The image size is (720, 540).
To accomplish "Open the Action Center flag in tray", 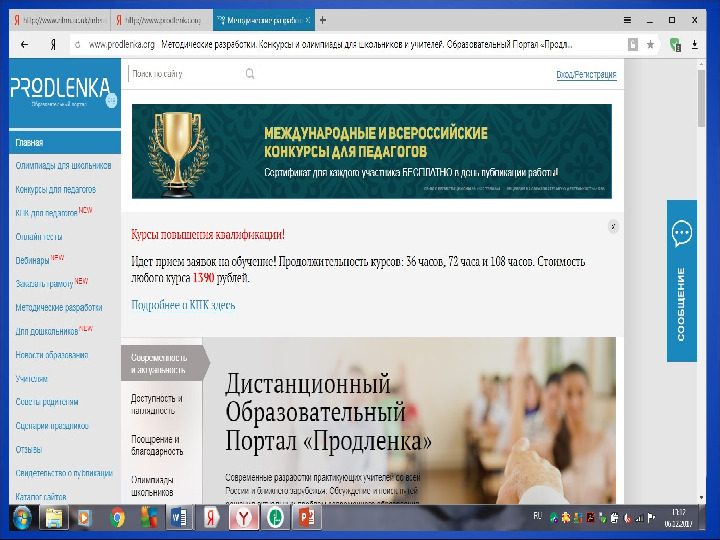I will (x=651, y=519).
